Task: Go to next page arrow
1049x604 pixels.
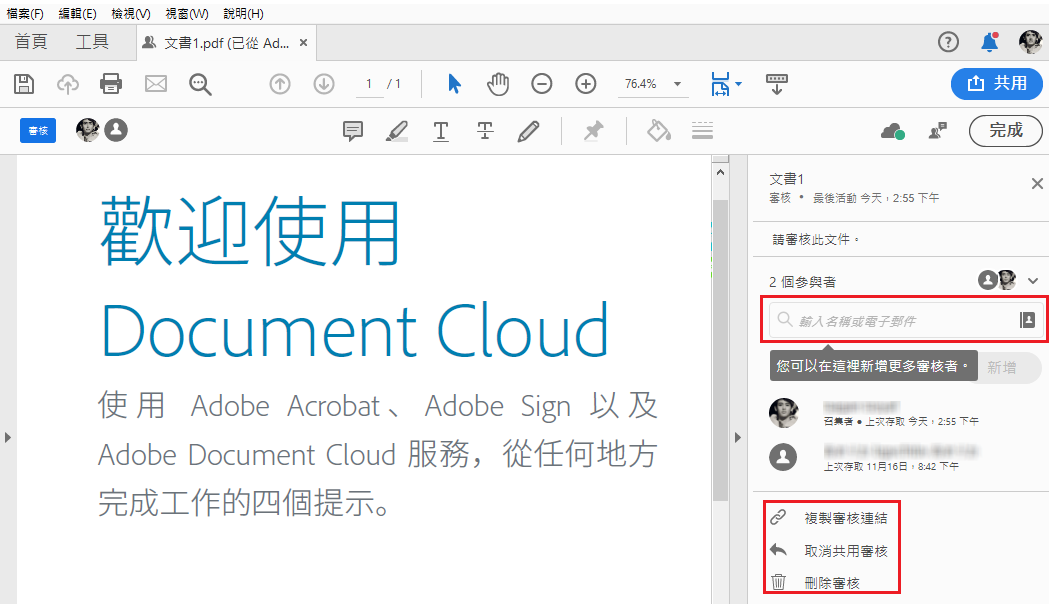Action: coord(324,84)
